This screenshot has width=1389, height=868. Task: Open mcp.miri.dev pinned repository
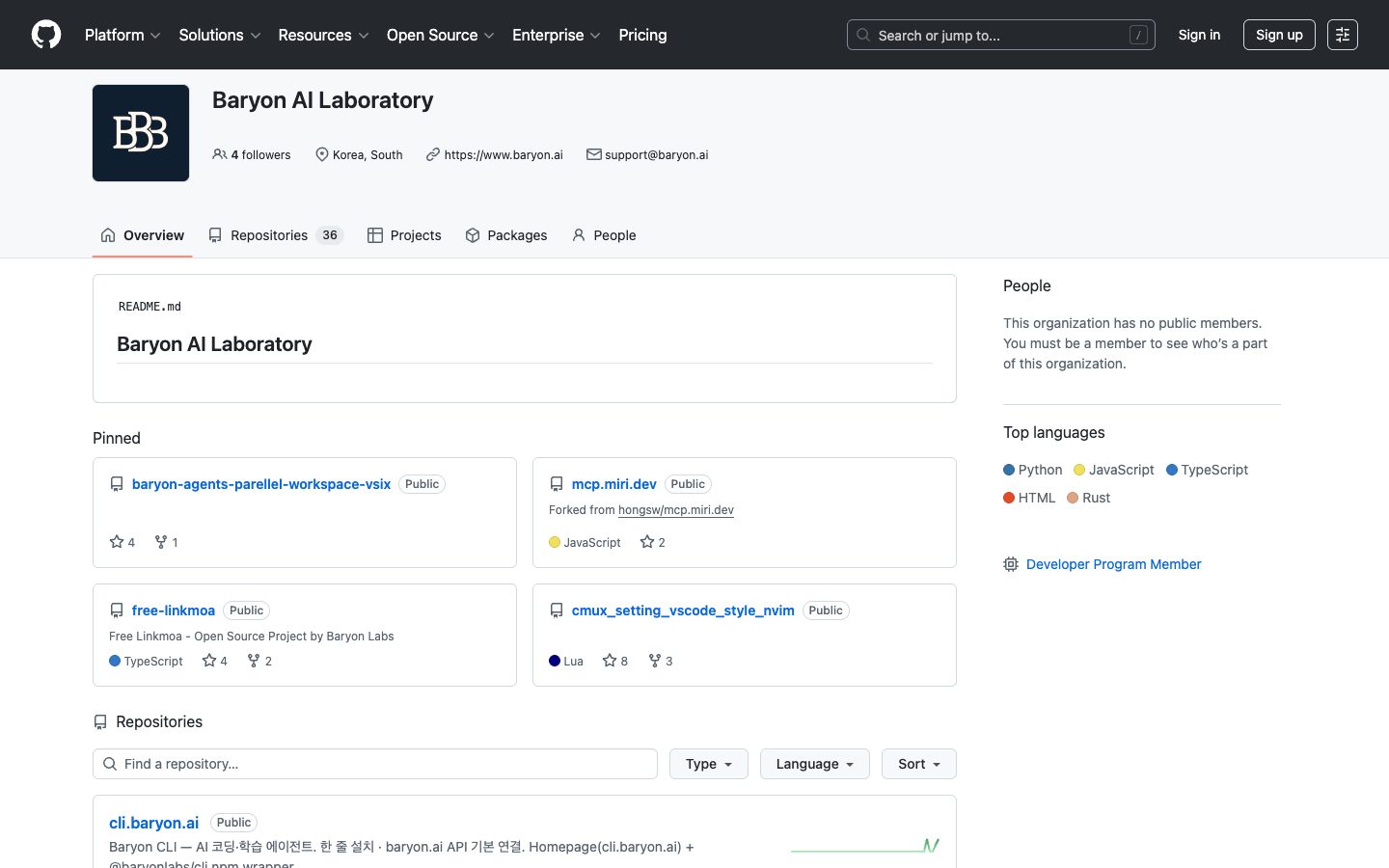pyautogui.click(x=614, y=484)
